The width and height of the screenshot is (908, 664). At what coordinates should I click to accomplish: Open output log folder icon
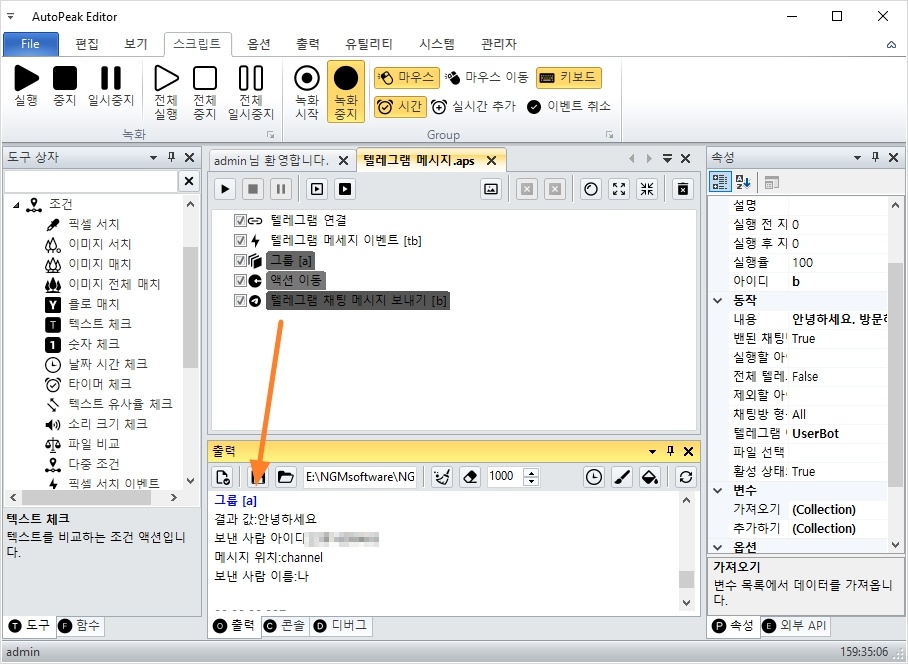[285, 477]
